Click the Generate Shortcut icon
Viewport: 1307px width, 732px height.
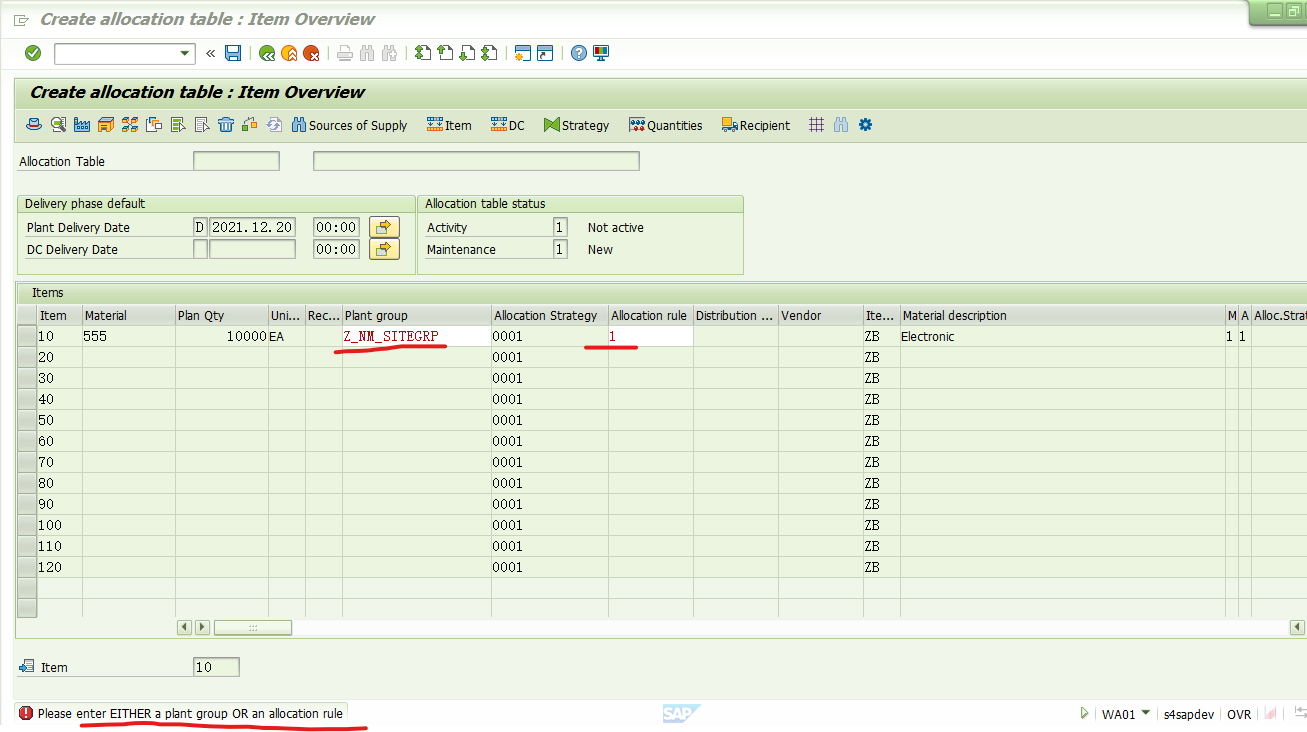tap(545, 53)
